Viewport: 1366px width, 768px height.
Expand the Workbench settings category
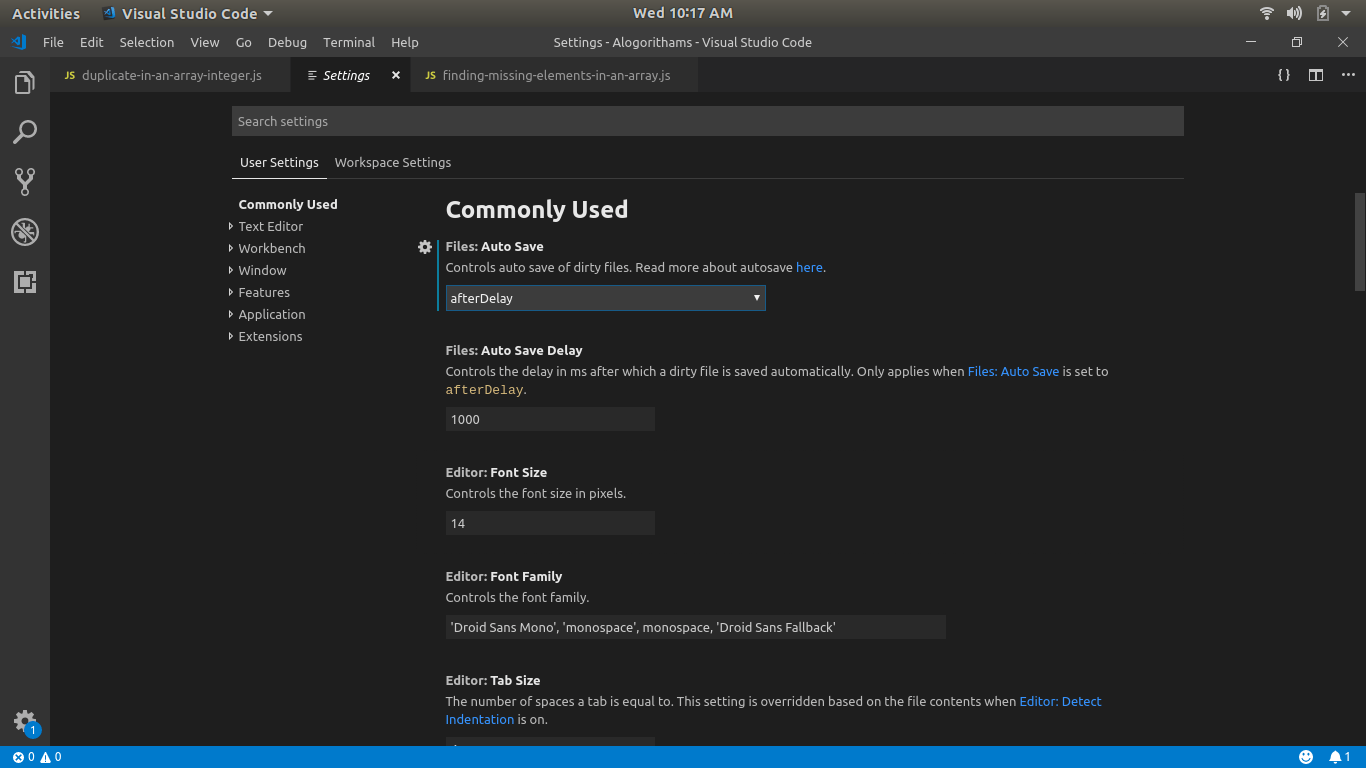click(271, 249)
